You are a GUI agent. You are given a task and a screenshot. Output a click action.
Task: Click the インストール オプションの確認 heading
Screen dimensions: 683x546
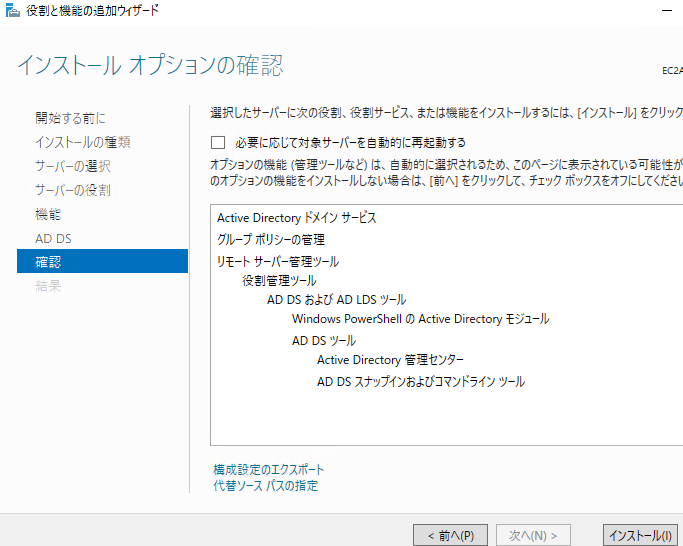[x=150, y=65]
